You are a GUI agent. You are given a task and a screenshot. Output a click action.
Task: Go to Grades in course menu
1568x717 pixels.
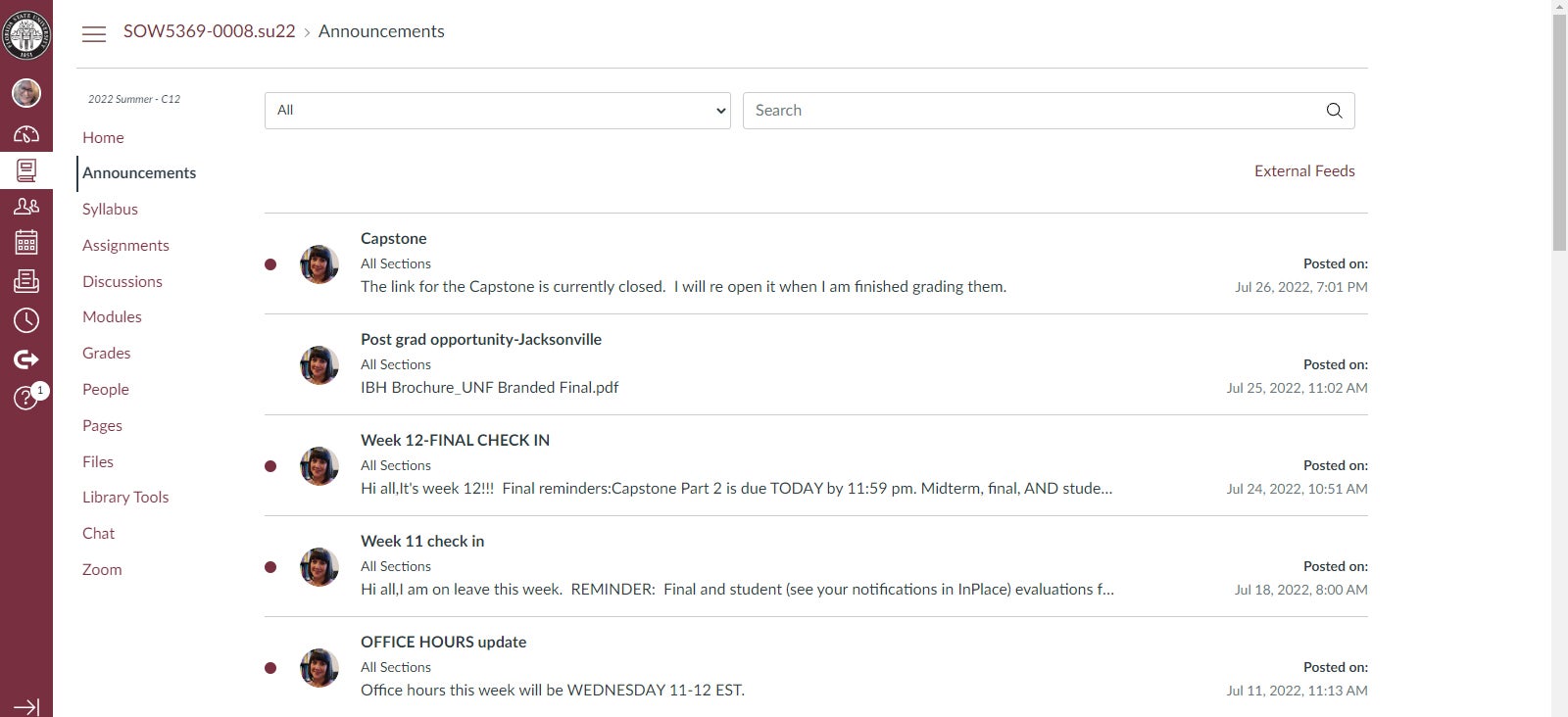pyautogui.click(x=106, y=353)
